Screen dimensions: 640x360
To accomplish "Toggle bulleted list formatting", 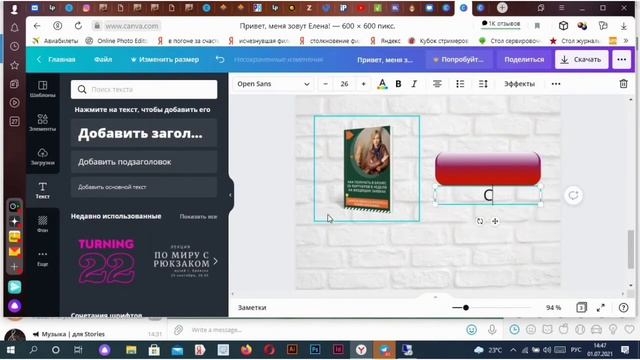I will pos(460,84).
